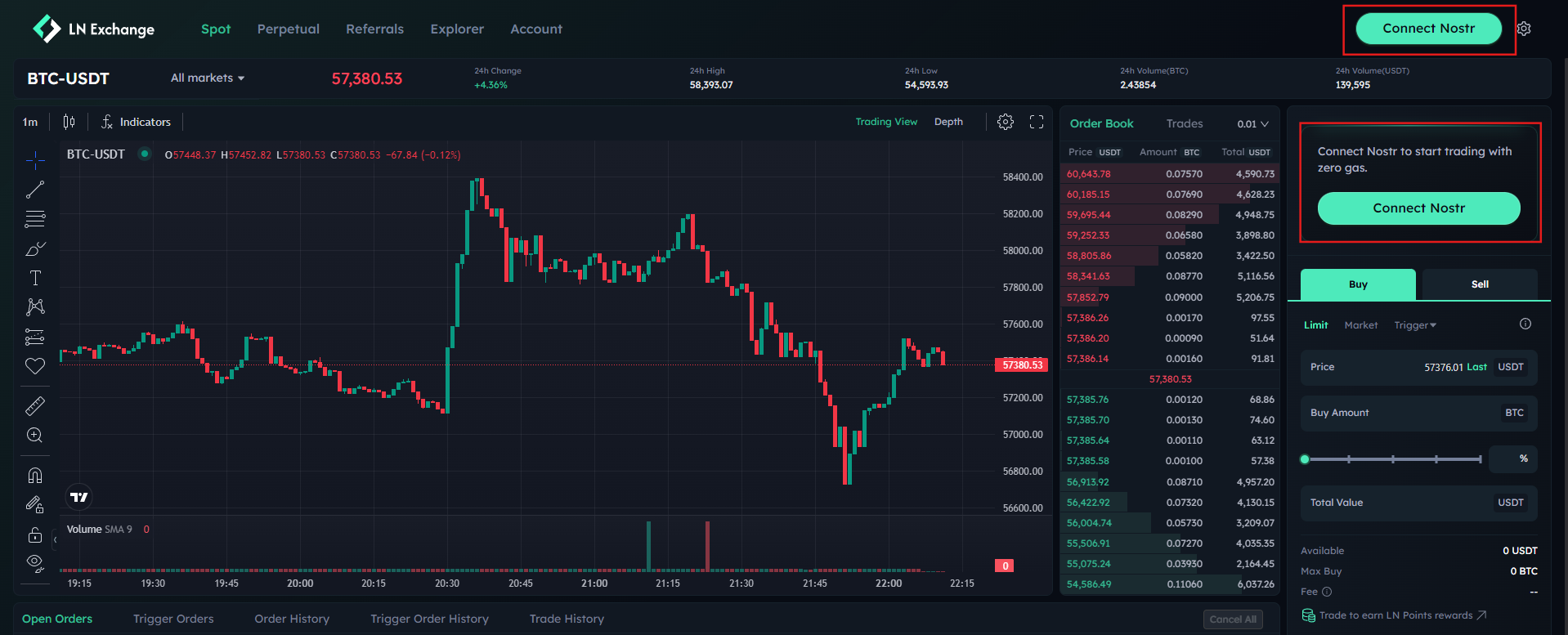Viewport: 1568px width, 635px height.
Task: Click the 54,586.49 bid price row
Action: coord(1169,584)
